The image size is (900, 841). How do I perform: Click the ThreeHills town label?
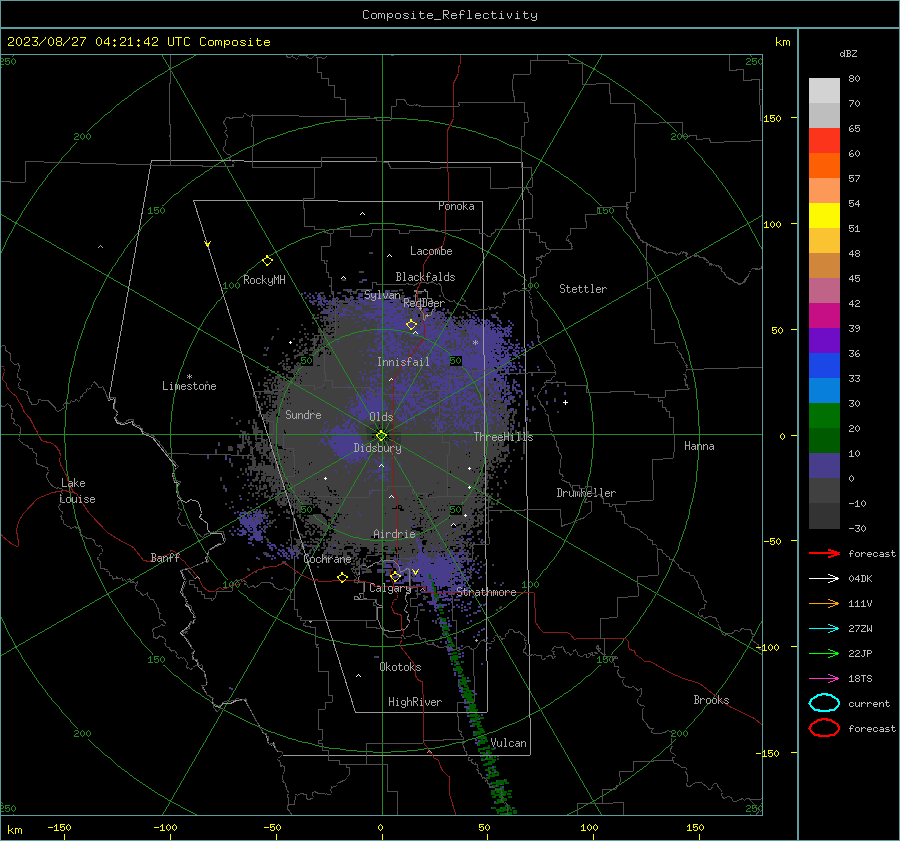[x=503, y=437]
